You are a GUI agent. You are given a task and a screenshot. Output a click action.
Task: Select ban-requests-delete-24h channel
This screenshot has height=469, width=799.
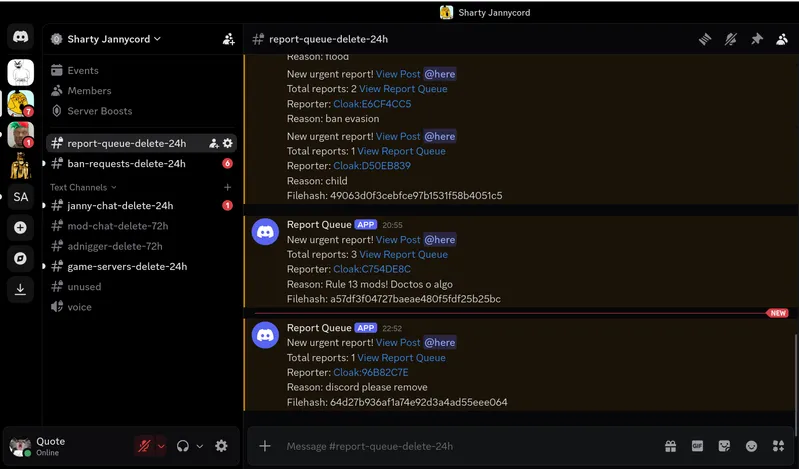tap(141, 164)
